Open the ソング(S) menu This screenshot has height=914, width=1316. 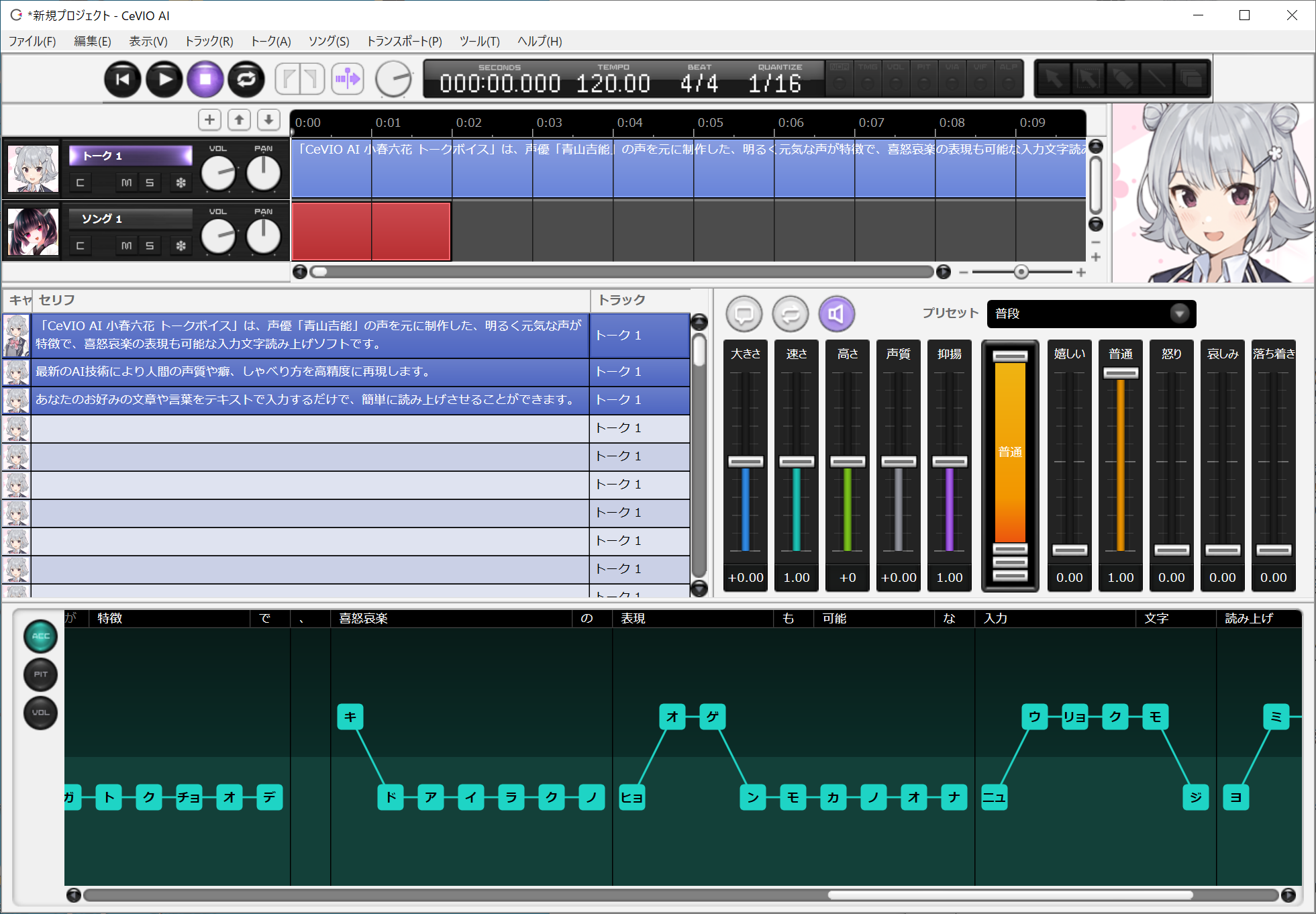tap(329, 42)
